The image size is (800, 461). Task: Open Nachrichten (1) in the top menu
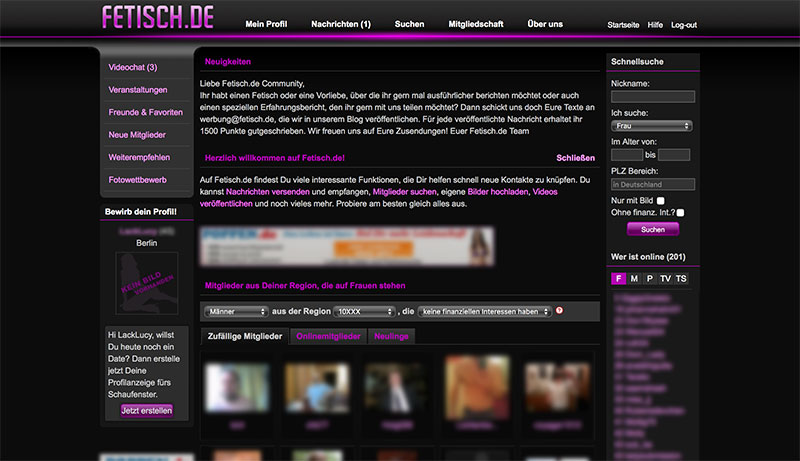click(340, 23)
